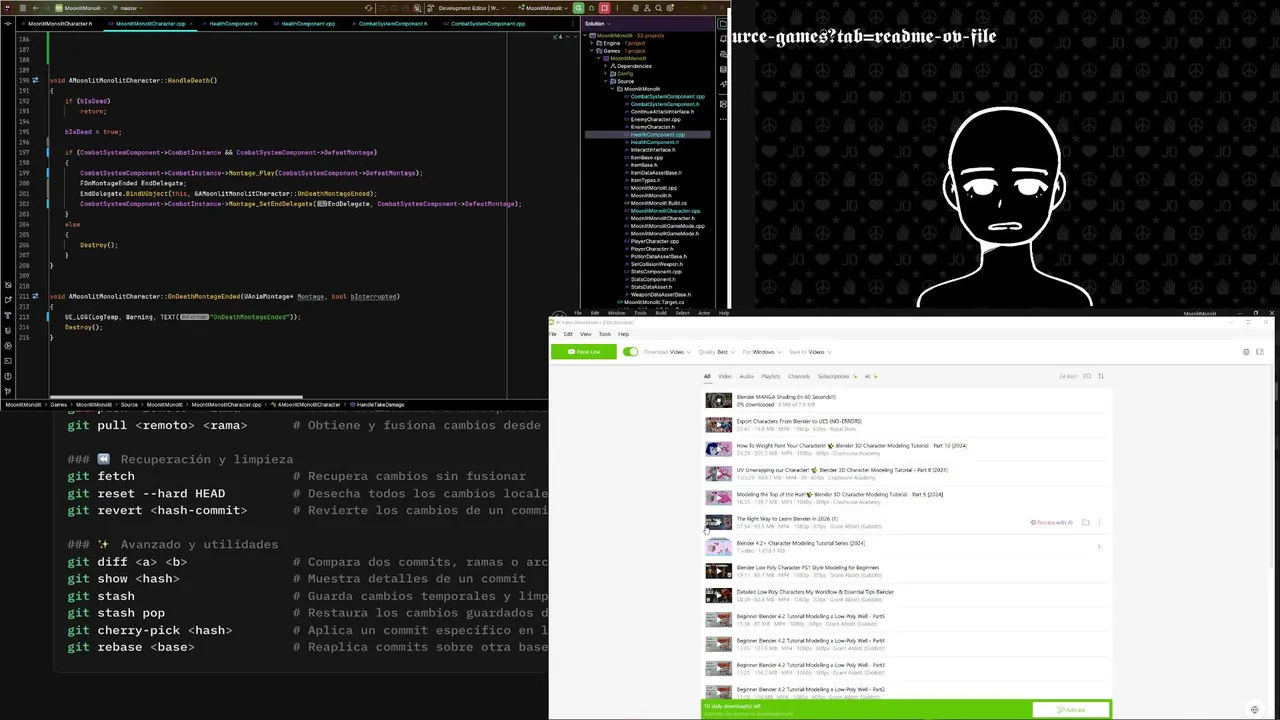
Task: Click Process with AI on Right Way row
Action: (x=1052, y=522)
